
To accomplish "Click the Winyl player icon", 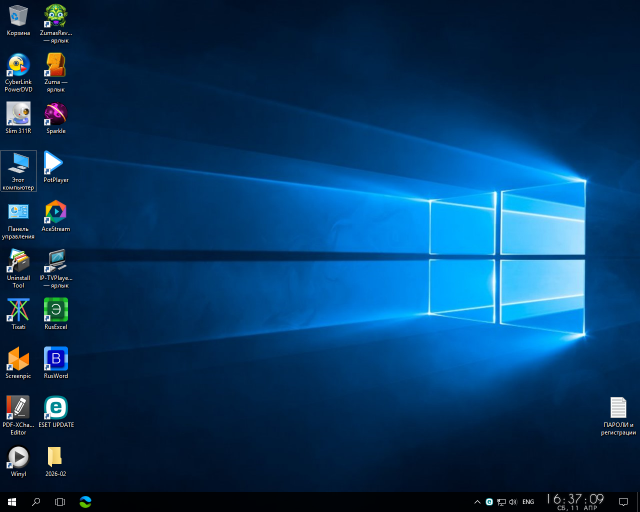I will pos(18,461).
